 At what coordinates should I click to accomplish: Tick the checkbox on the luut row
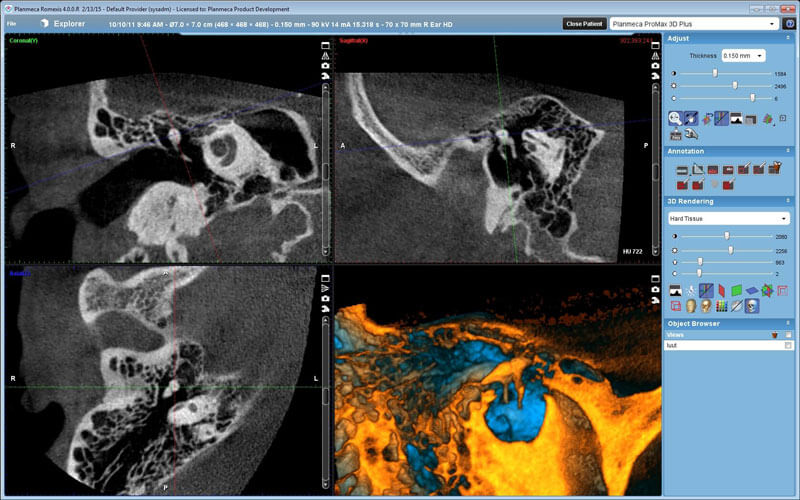coord(788,345)
